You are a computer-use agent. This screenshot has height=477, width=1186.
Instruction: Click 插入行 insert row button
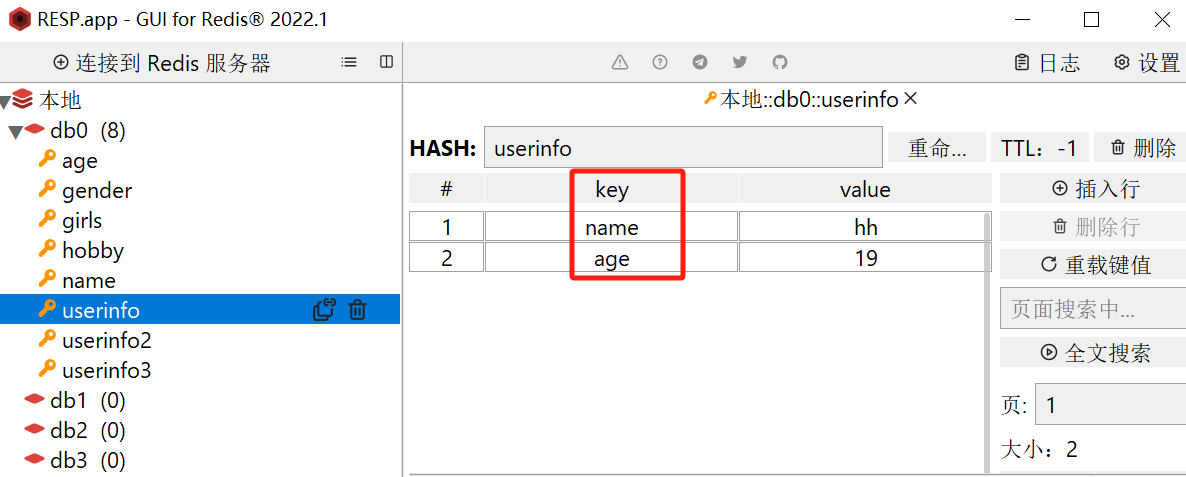pos(1093,188)
